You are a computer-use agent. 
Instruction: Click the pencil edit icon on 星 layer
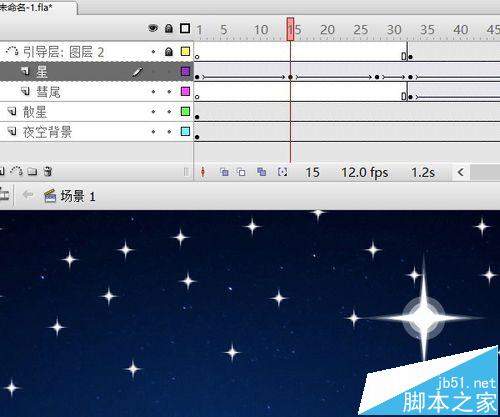point(138,71)
